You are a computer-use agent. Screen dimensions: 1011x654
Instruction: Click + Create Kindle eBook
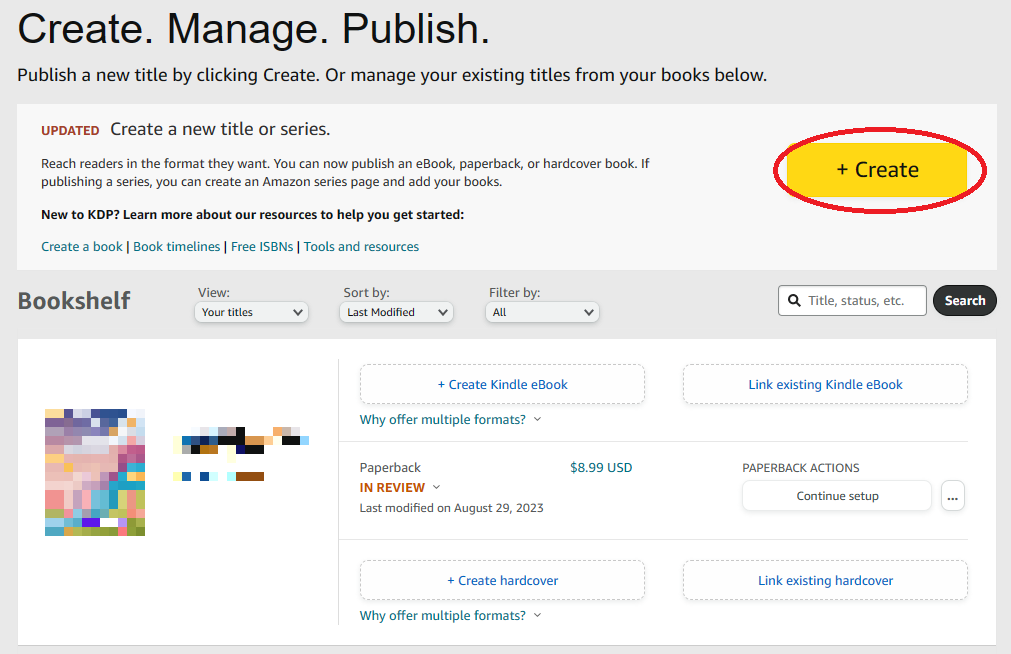(x=502, y=384)
